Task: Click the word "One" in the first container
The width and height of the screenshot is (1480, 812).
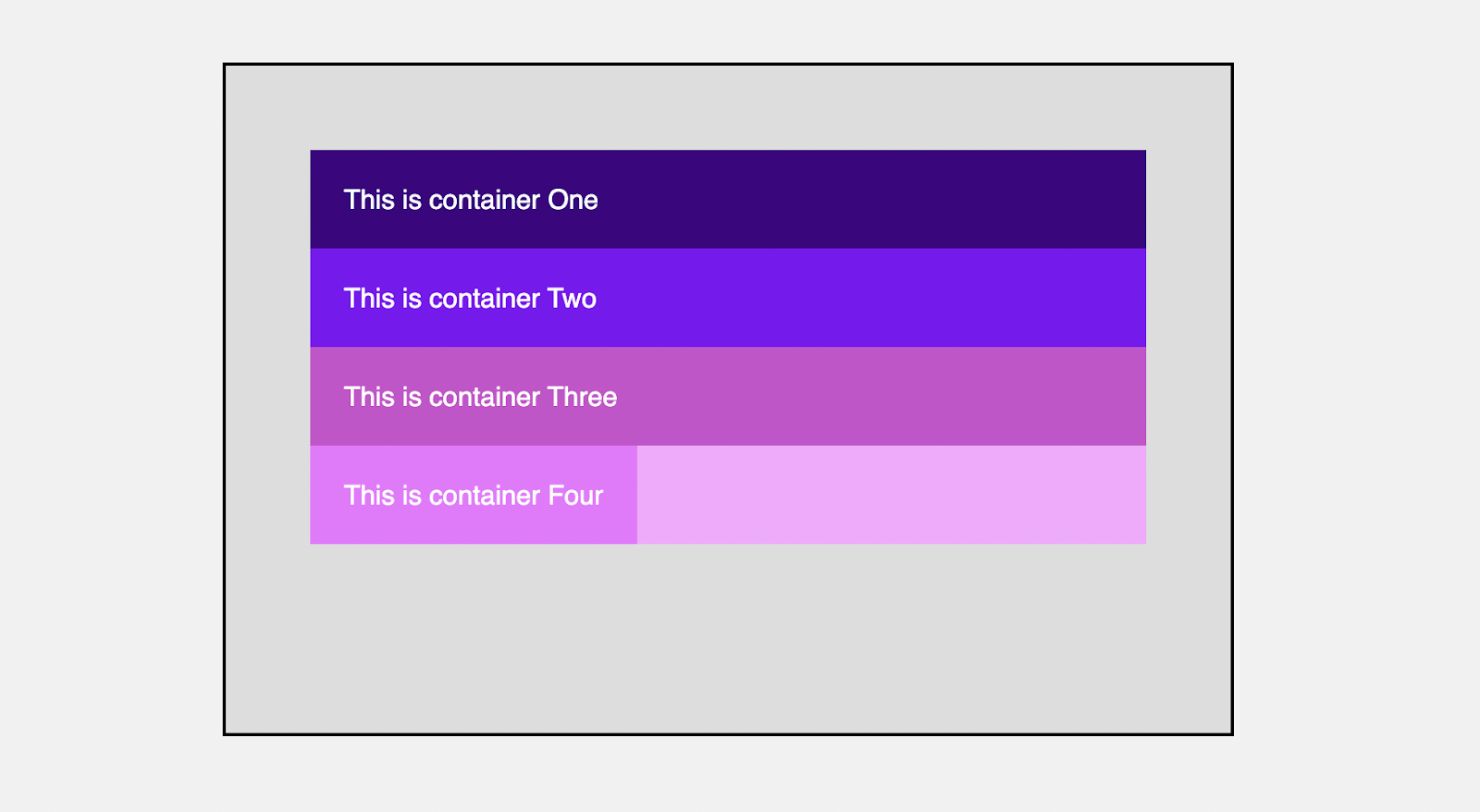Action: coord(573,200)
